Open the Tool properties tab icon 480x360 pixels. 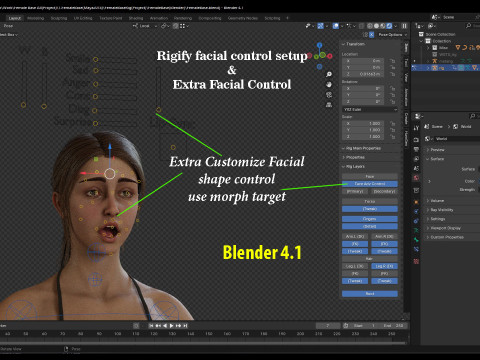coord(416,128)
